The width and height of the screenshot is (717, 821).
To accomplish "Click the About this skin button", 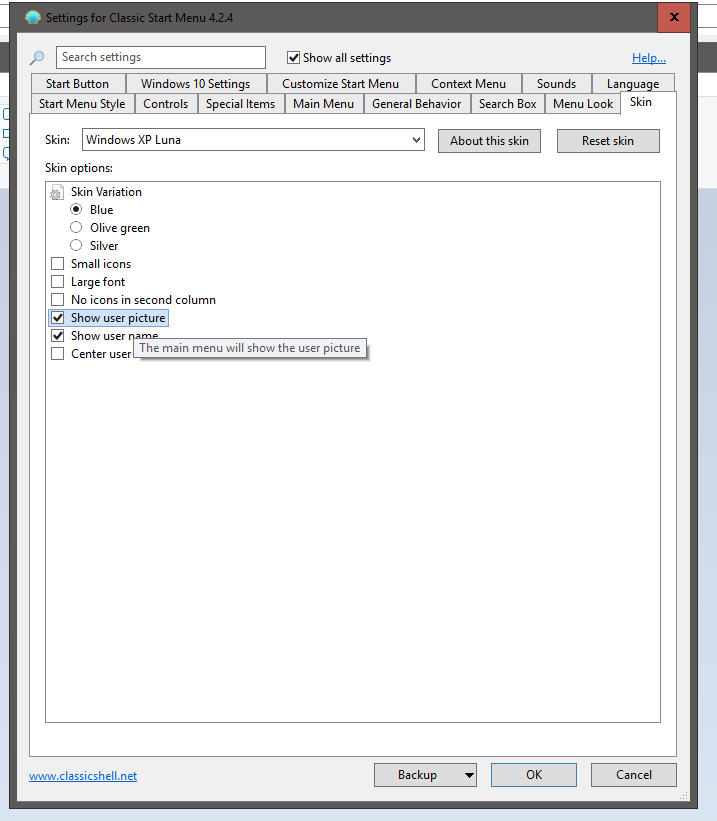I will (x=489, y=141).
